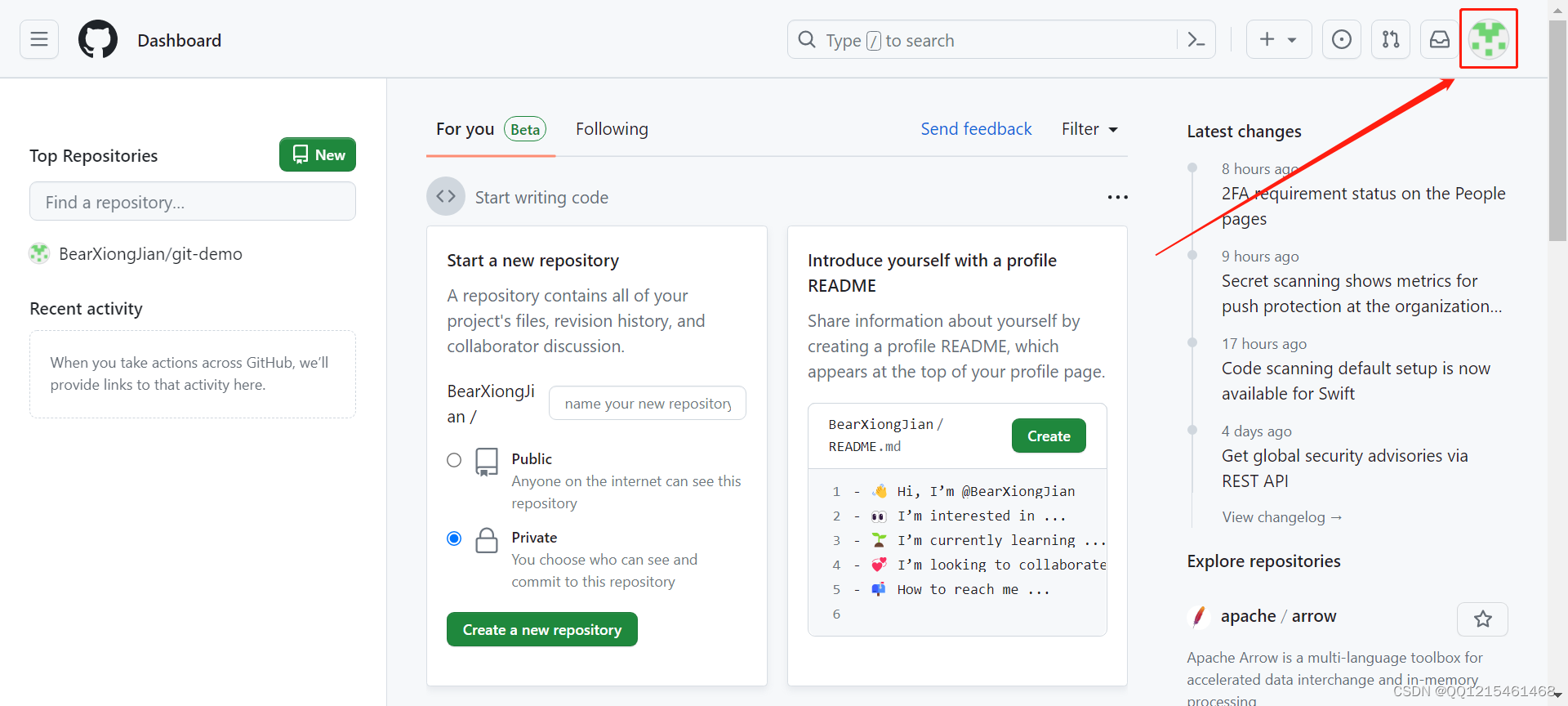Screen dimensions: 1568x706
Task: Star the apache / arrow repository
Action: (x=1482, y=619)
